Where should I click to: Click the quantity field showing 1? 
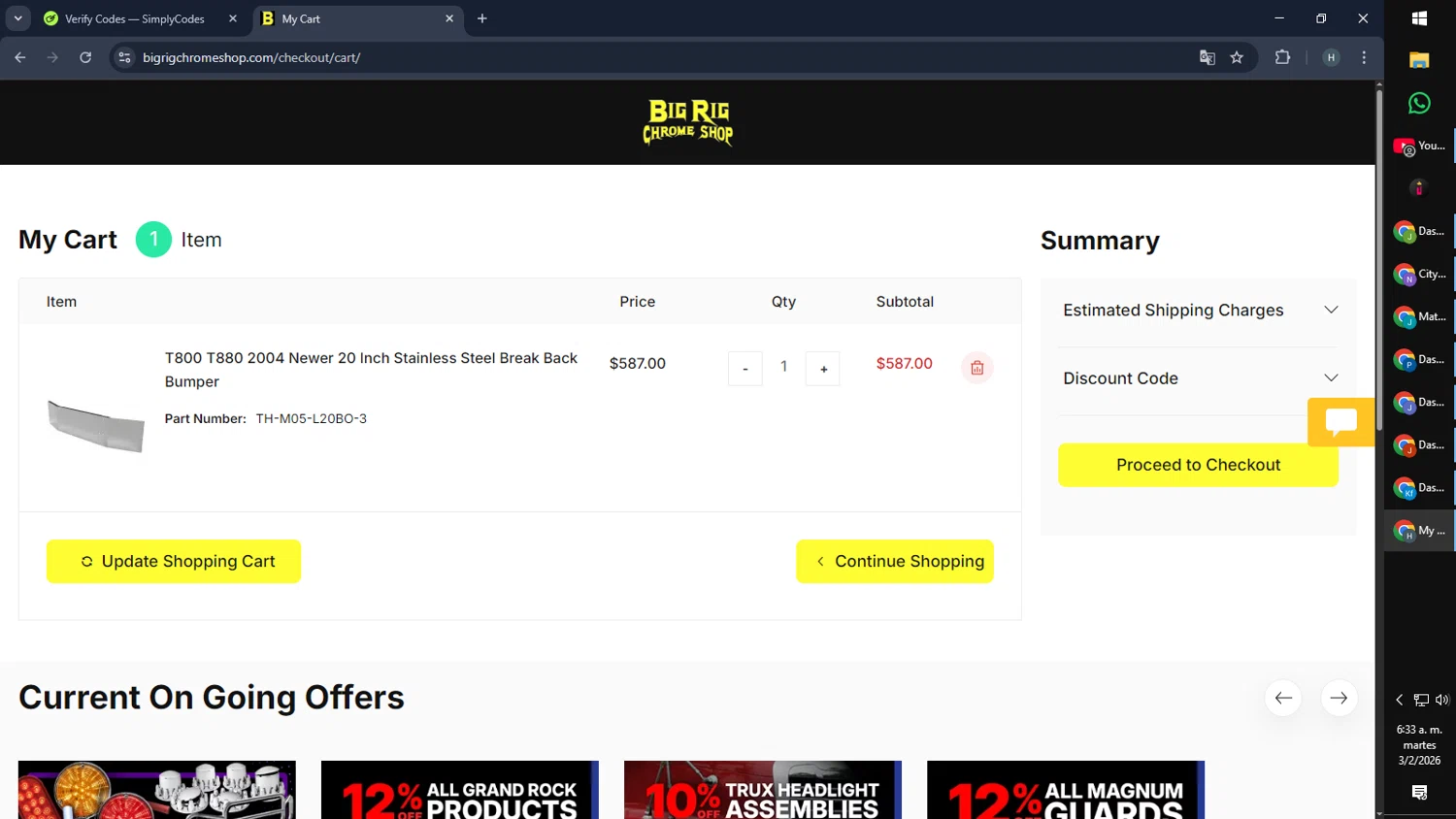click(x=784, y=367)
